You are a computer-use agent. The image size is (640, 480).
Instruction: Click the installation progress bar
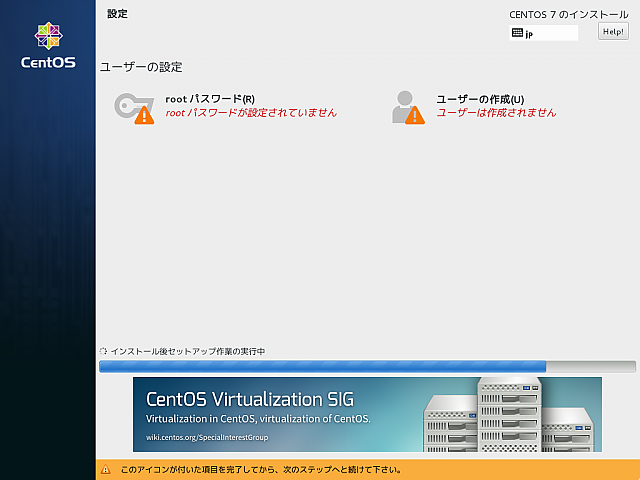click(x=367, y=366)
